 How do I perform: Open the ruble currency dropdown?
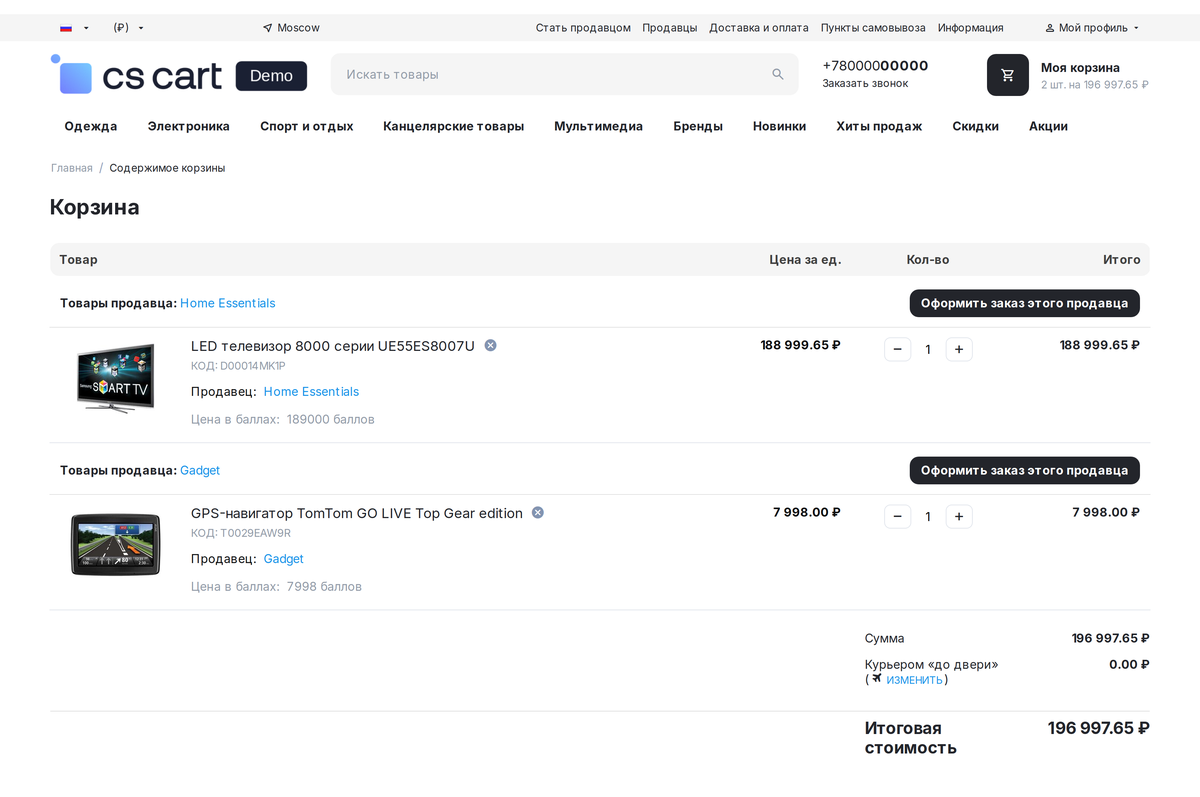pyautogui.click(x=128, y=28)
